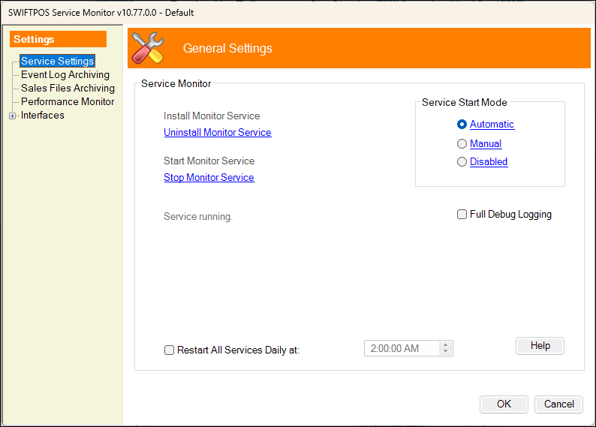Click the Disabled link label
Screen dimensions: 596x427
coord(488,162)
